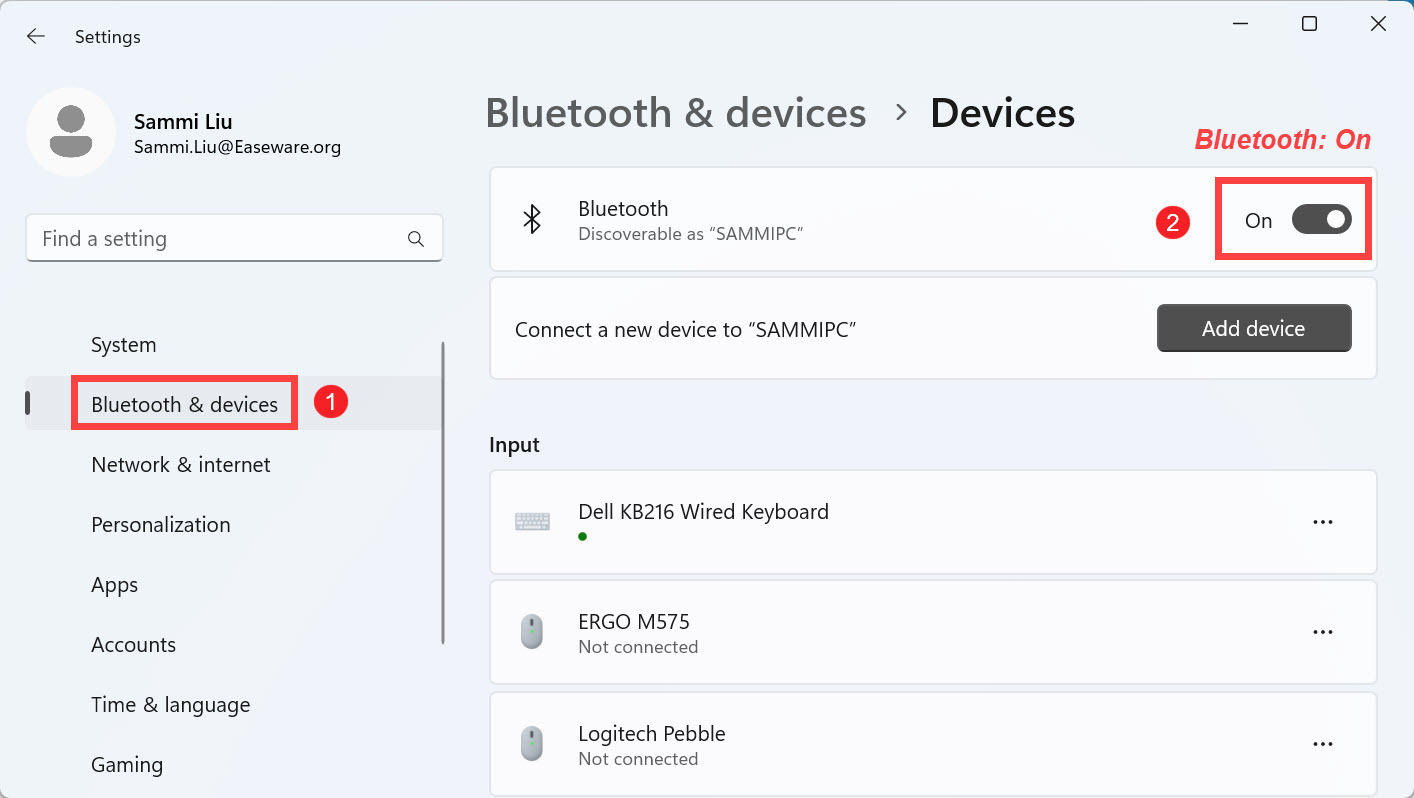Open Gaming settings from sidebar

[126, 764]
